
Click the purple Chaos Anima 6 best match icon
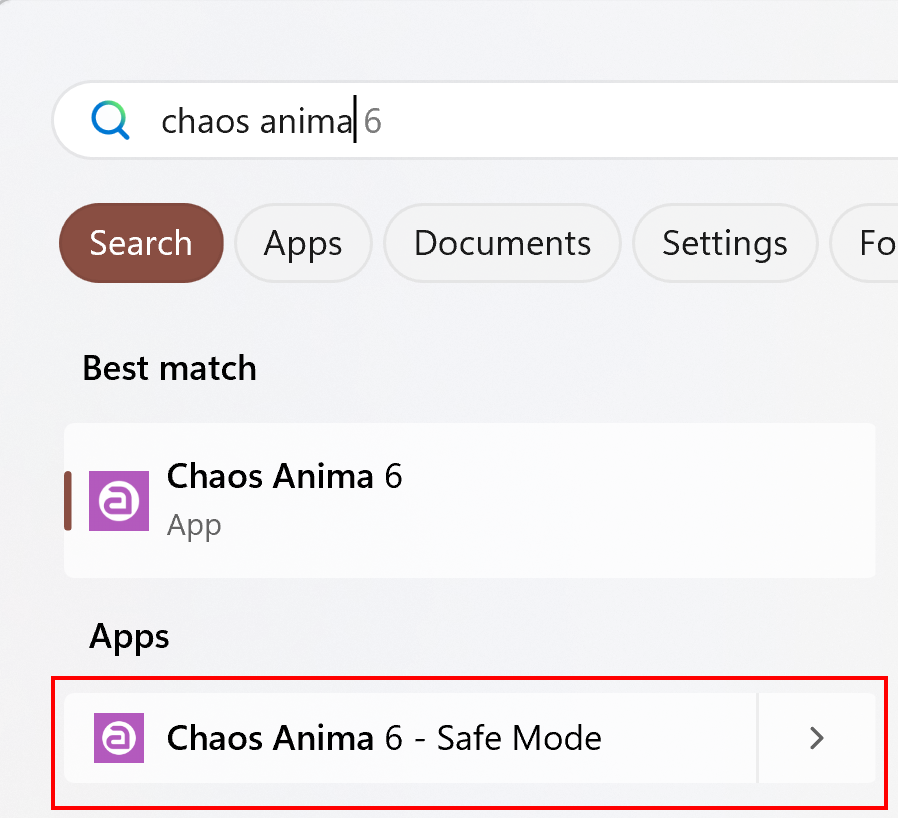(119, 501)
